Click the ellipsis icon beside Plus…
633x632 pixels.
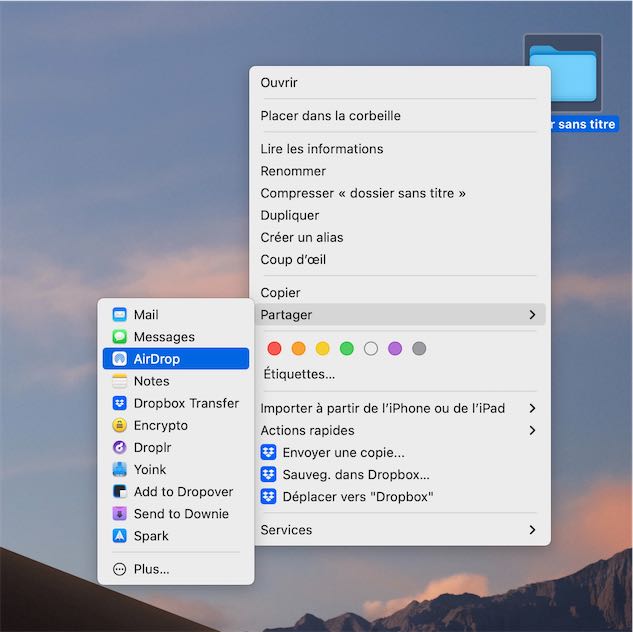[119, 569]
